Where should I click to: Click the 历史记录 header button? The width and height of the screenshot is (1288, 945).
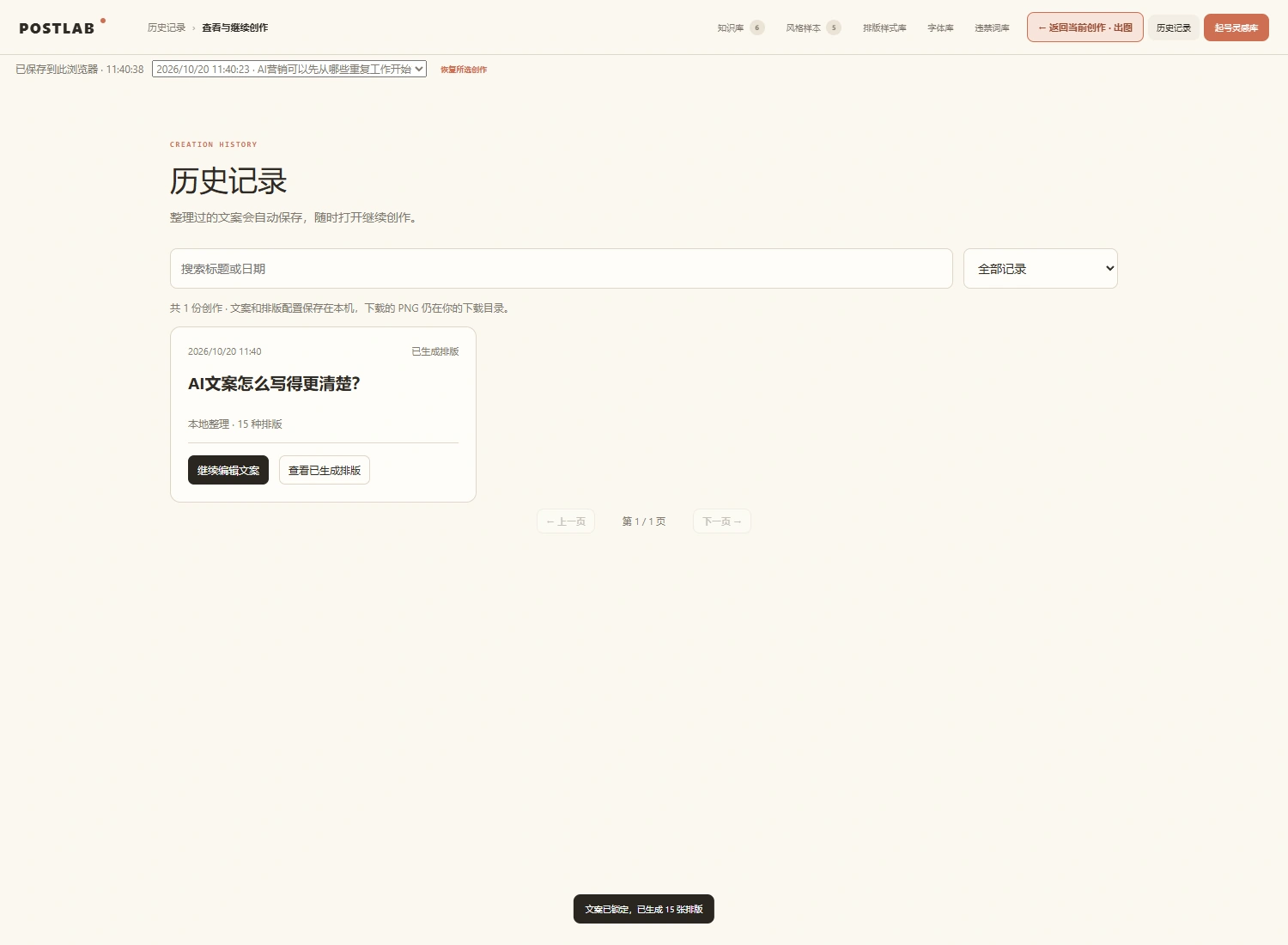tap(1173, 27)
